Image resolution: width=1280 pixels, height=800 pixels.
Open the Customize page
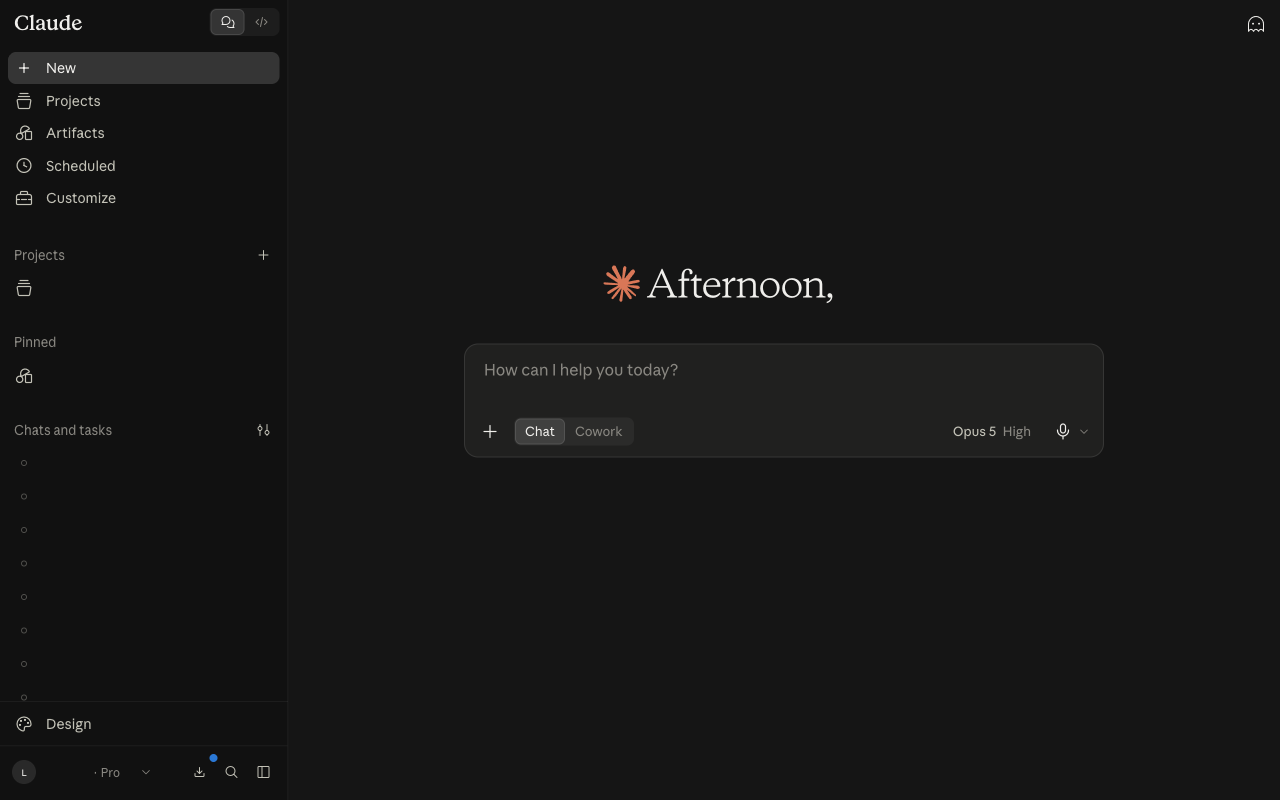(x=143, y=198)
